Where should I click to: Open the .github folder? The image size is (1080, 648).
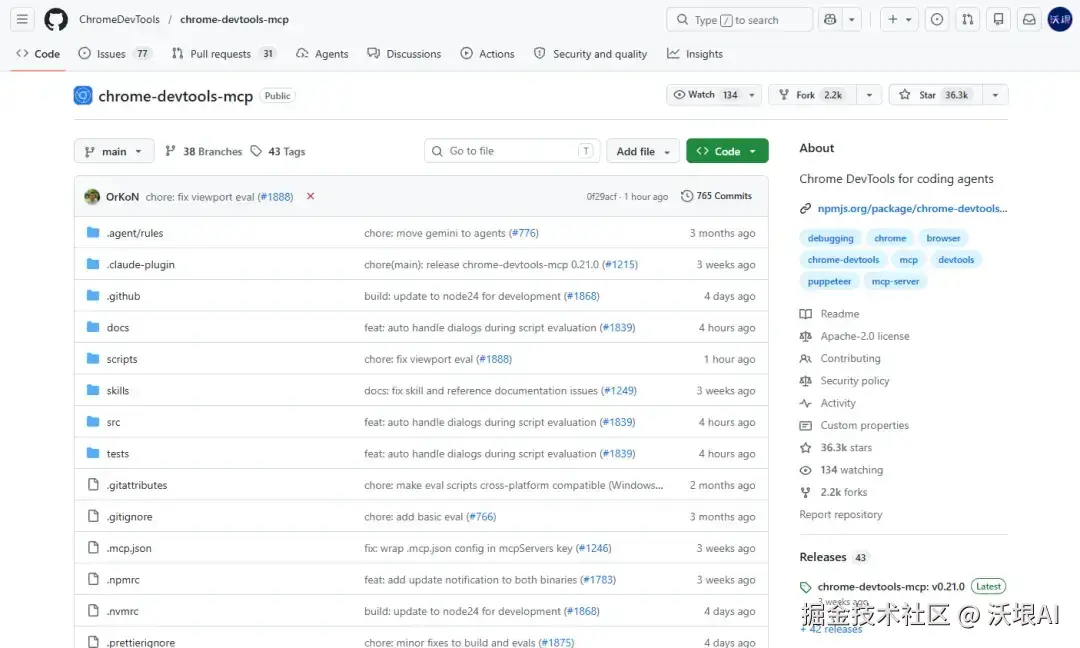(x=123, y=296)
